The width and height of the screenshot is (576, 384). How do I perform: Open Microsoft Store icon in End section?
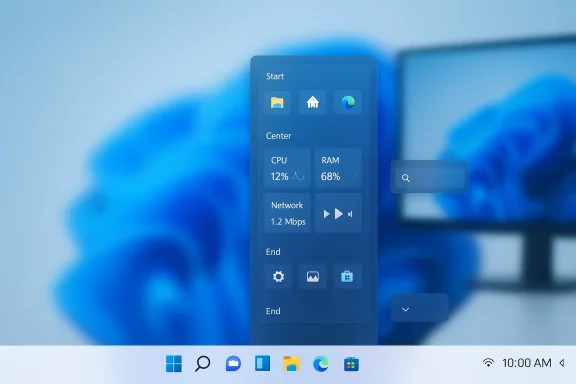click(x=347, y=276)
